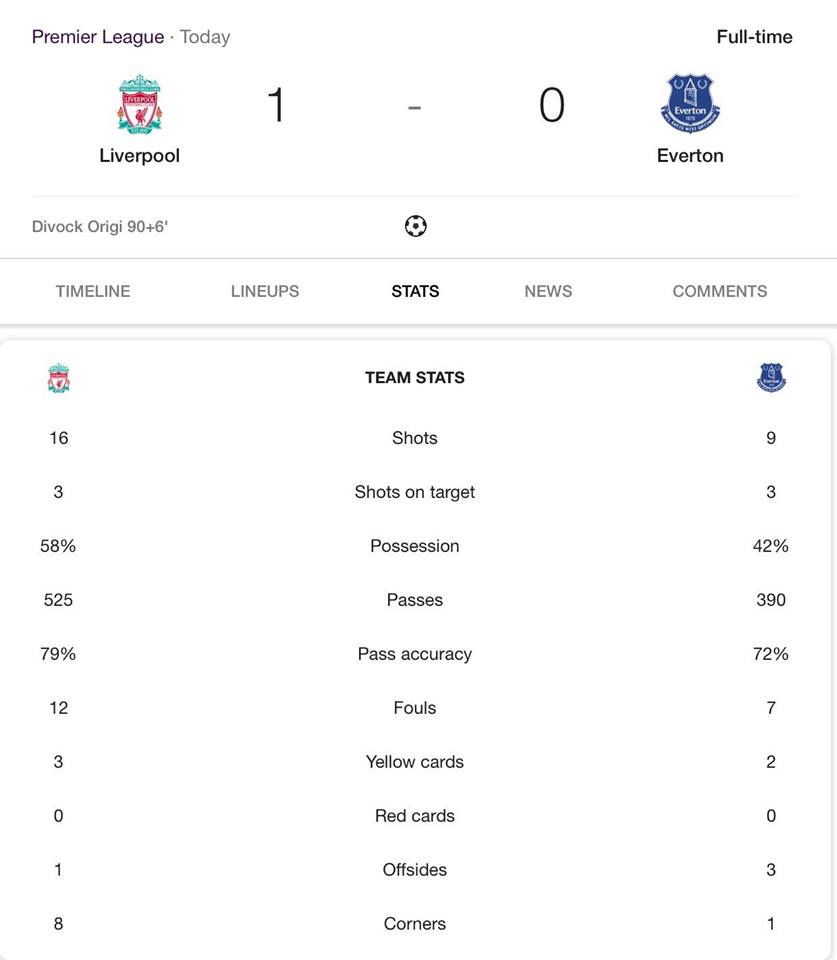The height and width of the screenshot is (960, 837).
Task: Click the Everton team name
Action: click(690, 156)
